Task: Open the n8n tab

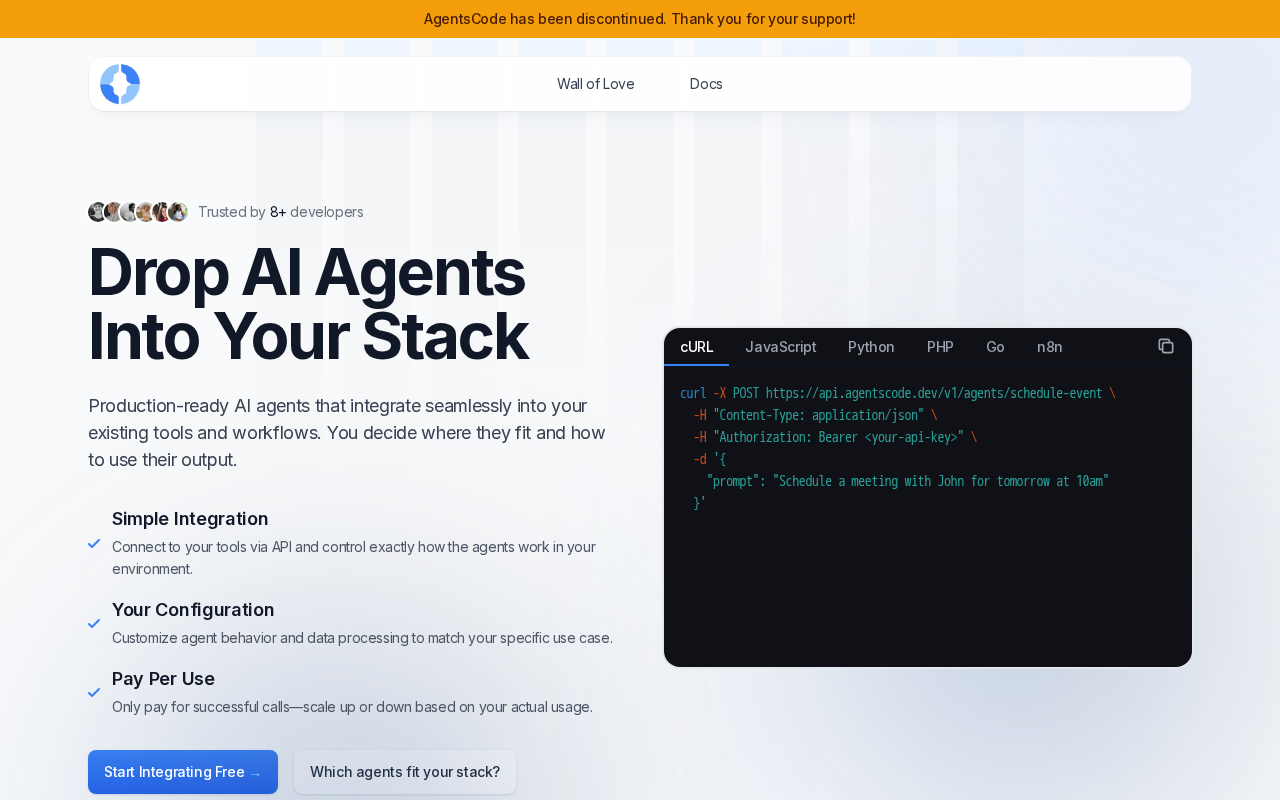Action: [x=1050, y=347]
